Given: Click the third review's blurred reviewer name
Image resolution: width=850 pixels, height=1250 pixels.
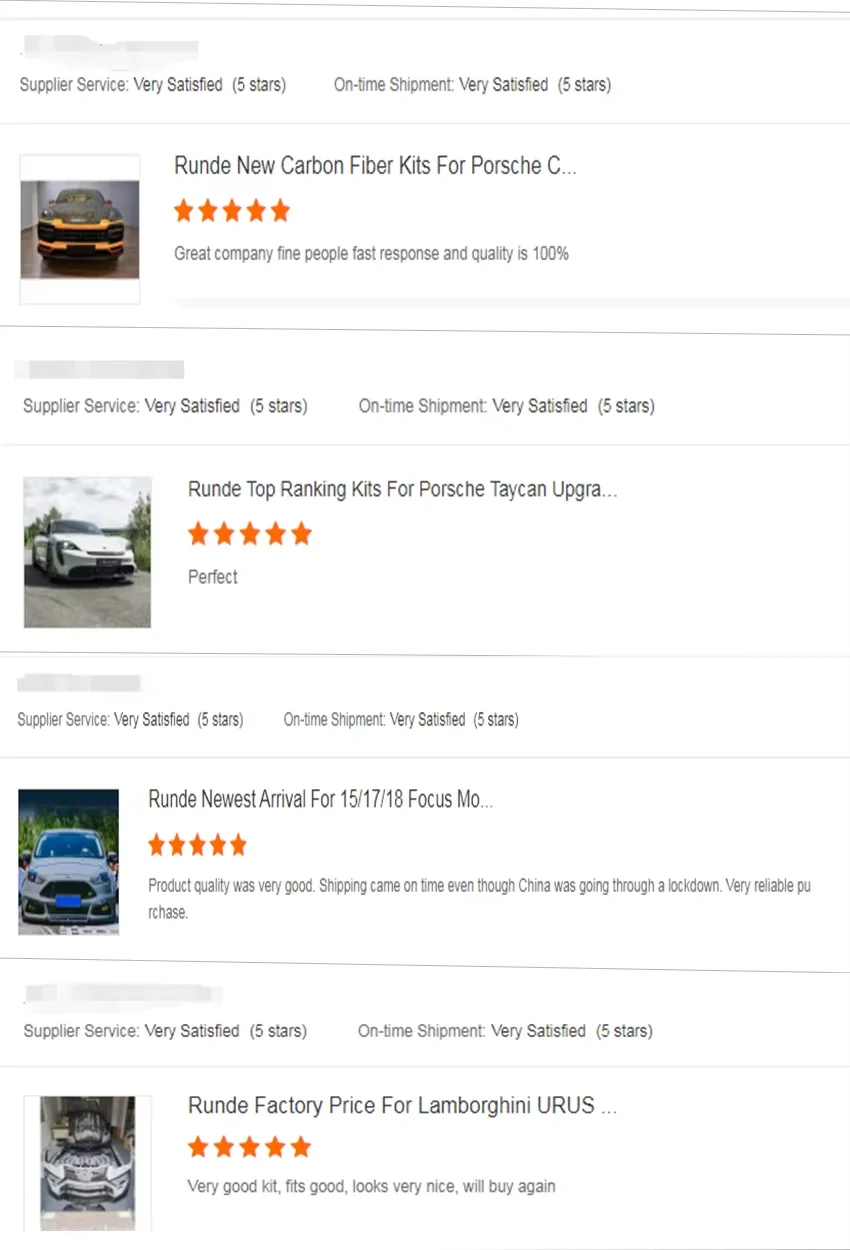Looking at the screenshot, I should pyautogui.click(x=80, y=684).
